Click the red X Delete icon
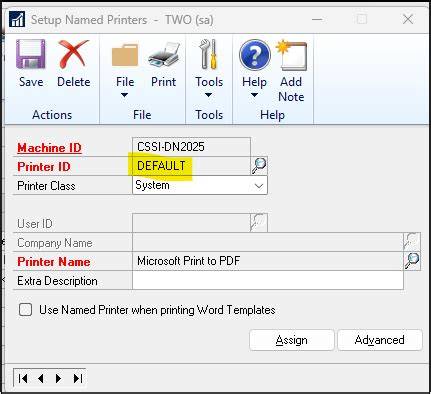This screenshot has height=394, width=431. click(x=74, y=54)
